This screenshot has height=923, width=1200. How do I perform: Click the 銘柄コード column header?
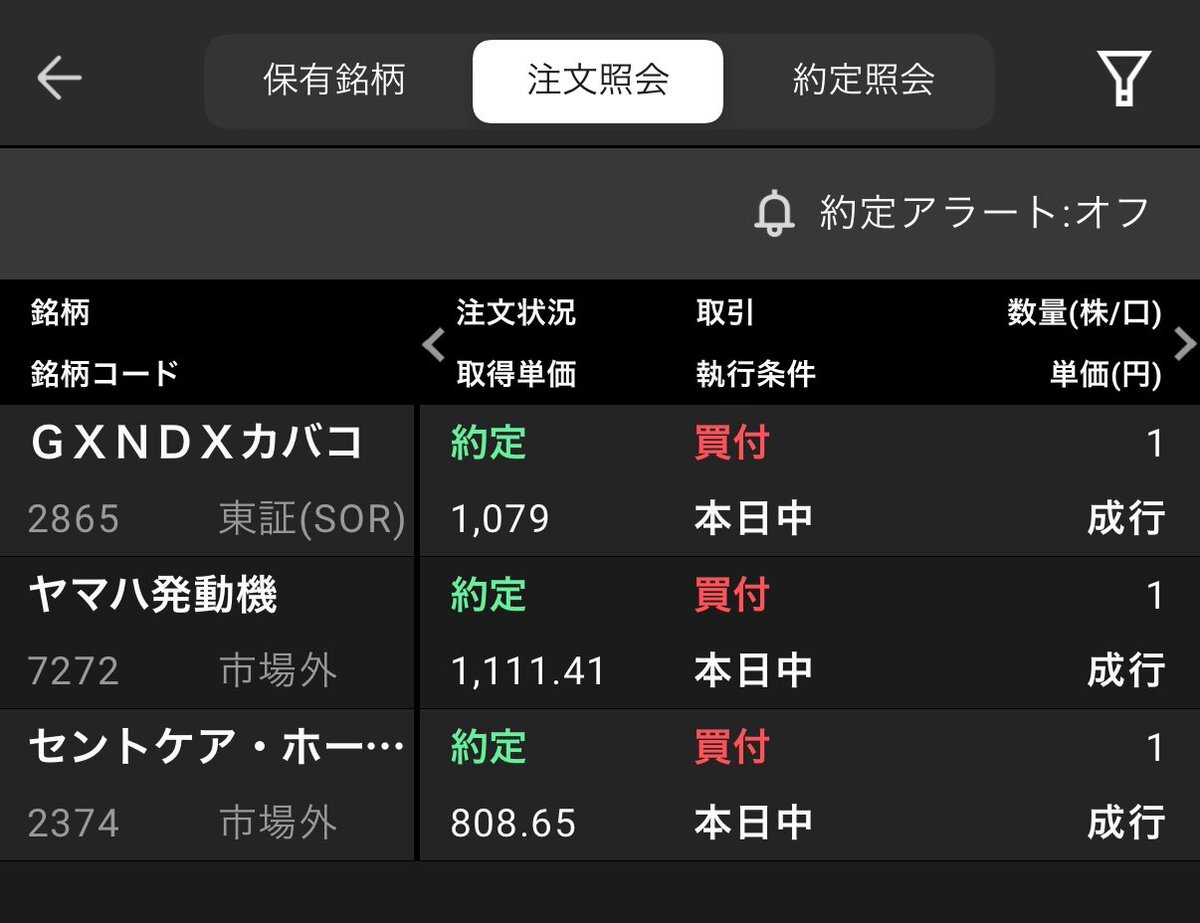tap(105, 374)
